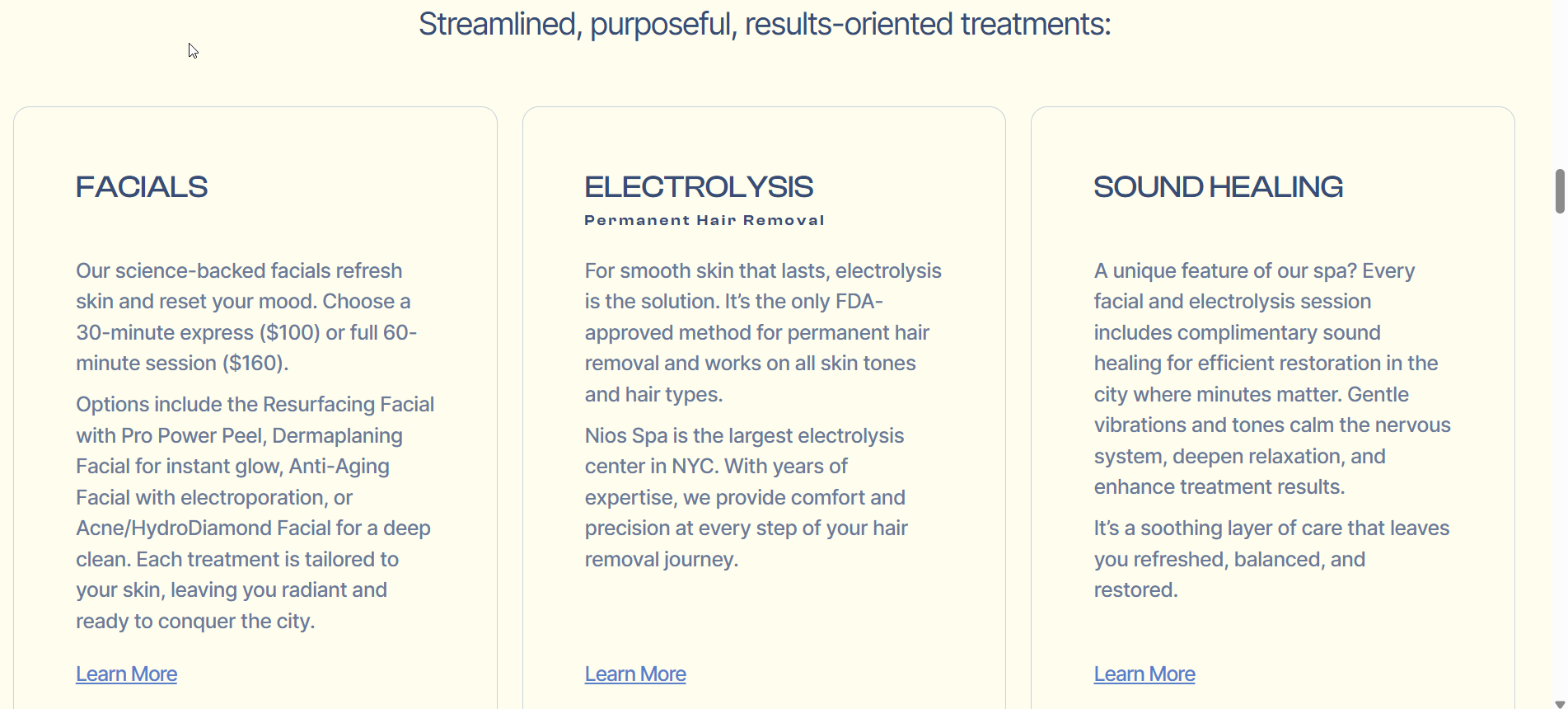Click the words FDA-approved in the Electrolysis text

click(x=859, y=302)
